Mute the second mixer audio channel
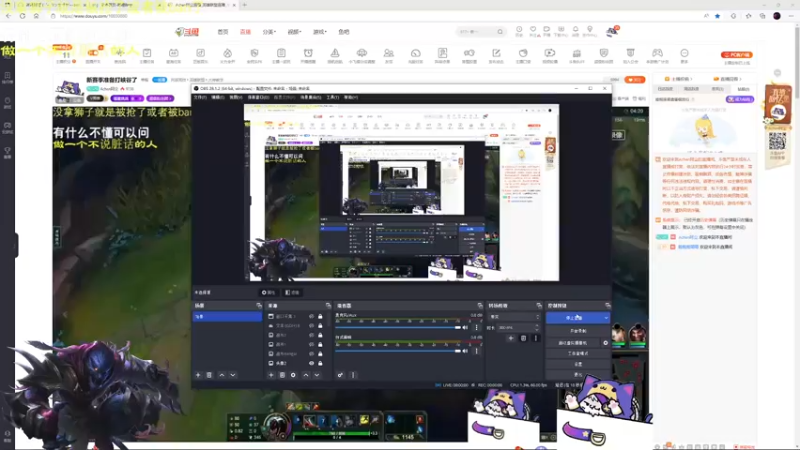The height and width of the screenshot is (450, 800). (465, 351)
